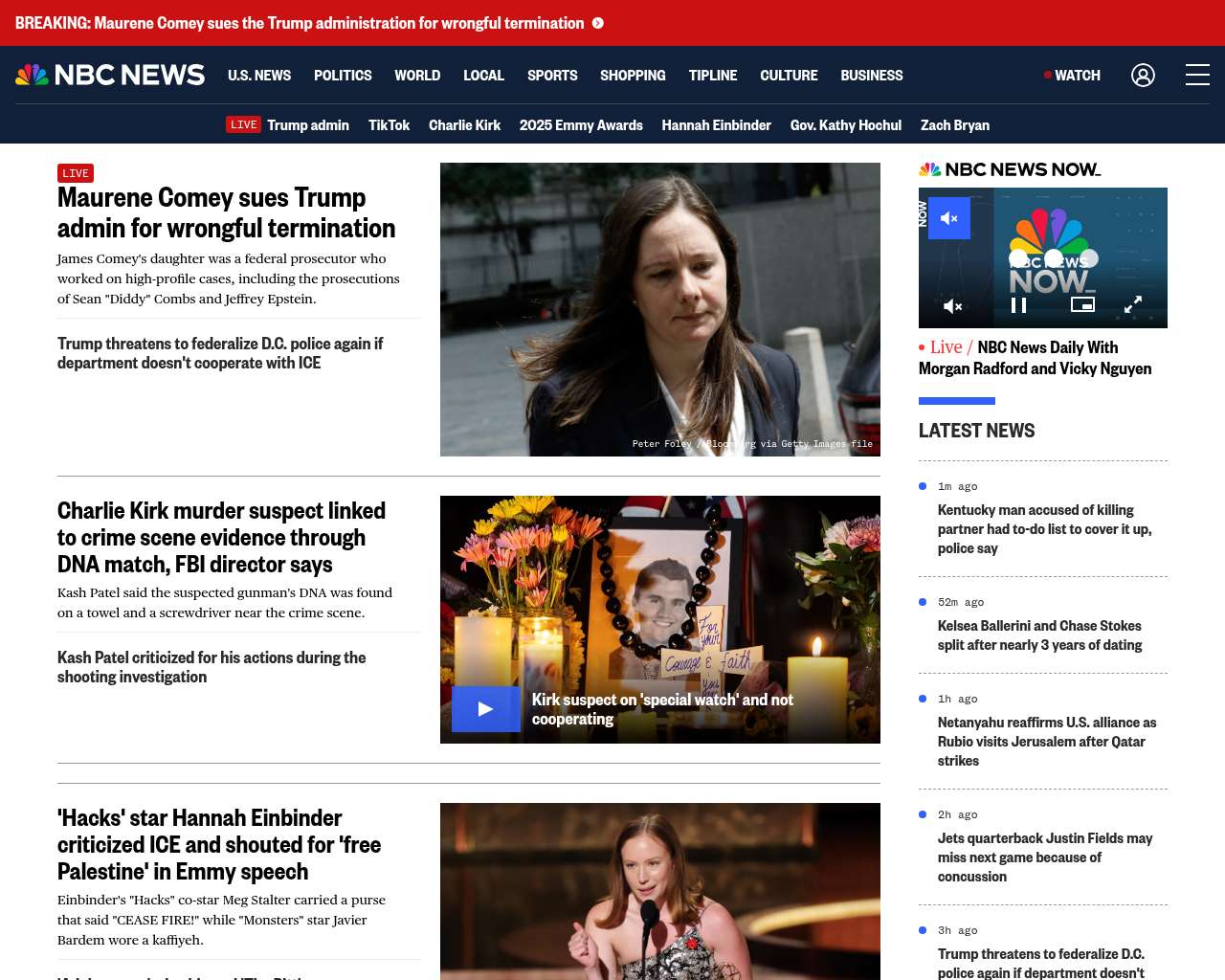The image size is (1225, 980).
Task: Click the '1m ago' timestamp
Action: pos(957,486)
